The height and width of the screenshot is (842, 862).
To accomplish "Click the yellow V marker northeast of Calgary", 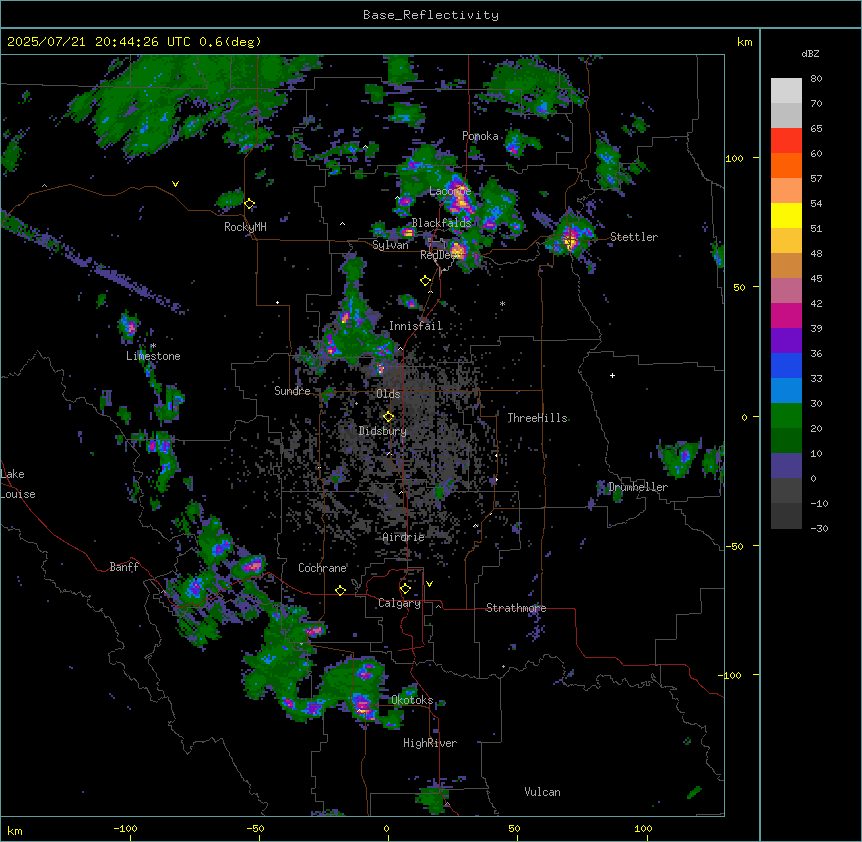I will [429, 584].
